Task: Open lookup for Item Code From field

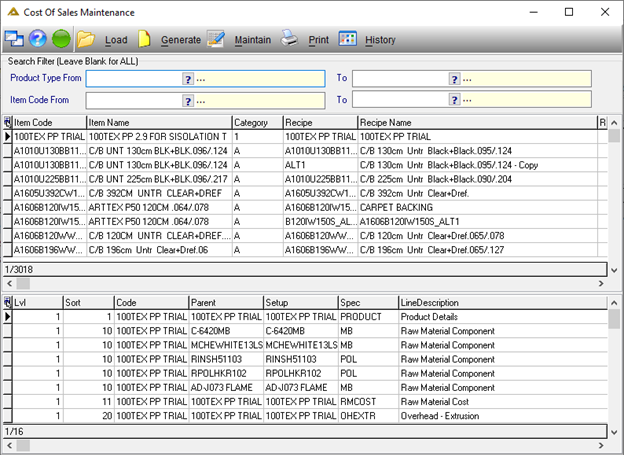Action: point(188,101)
